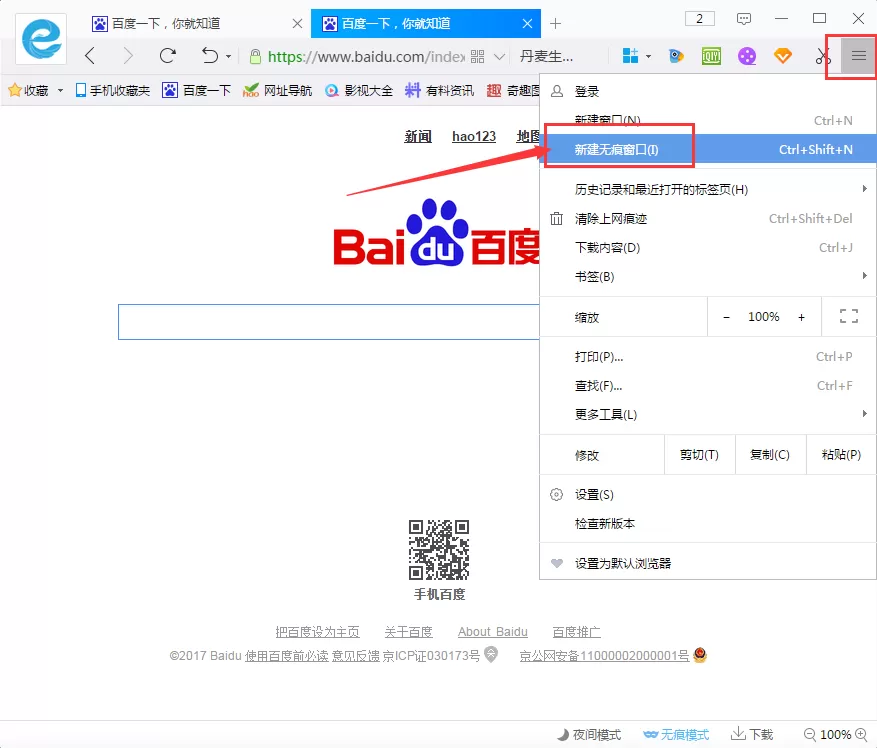This screenshot has width=877, height=748.
Task: Click the Baidu logo image
Action: click(437, 233)
